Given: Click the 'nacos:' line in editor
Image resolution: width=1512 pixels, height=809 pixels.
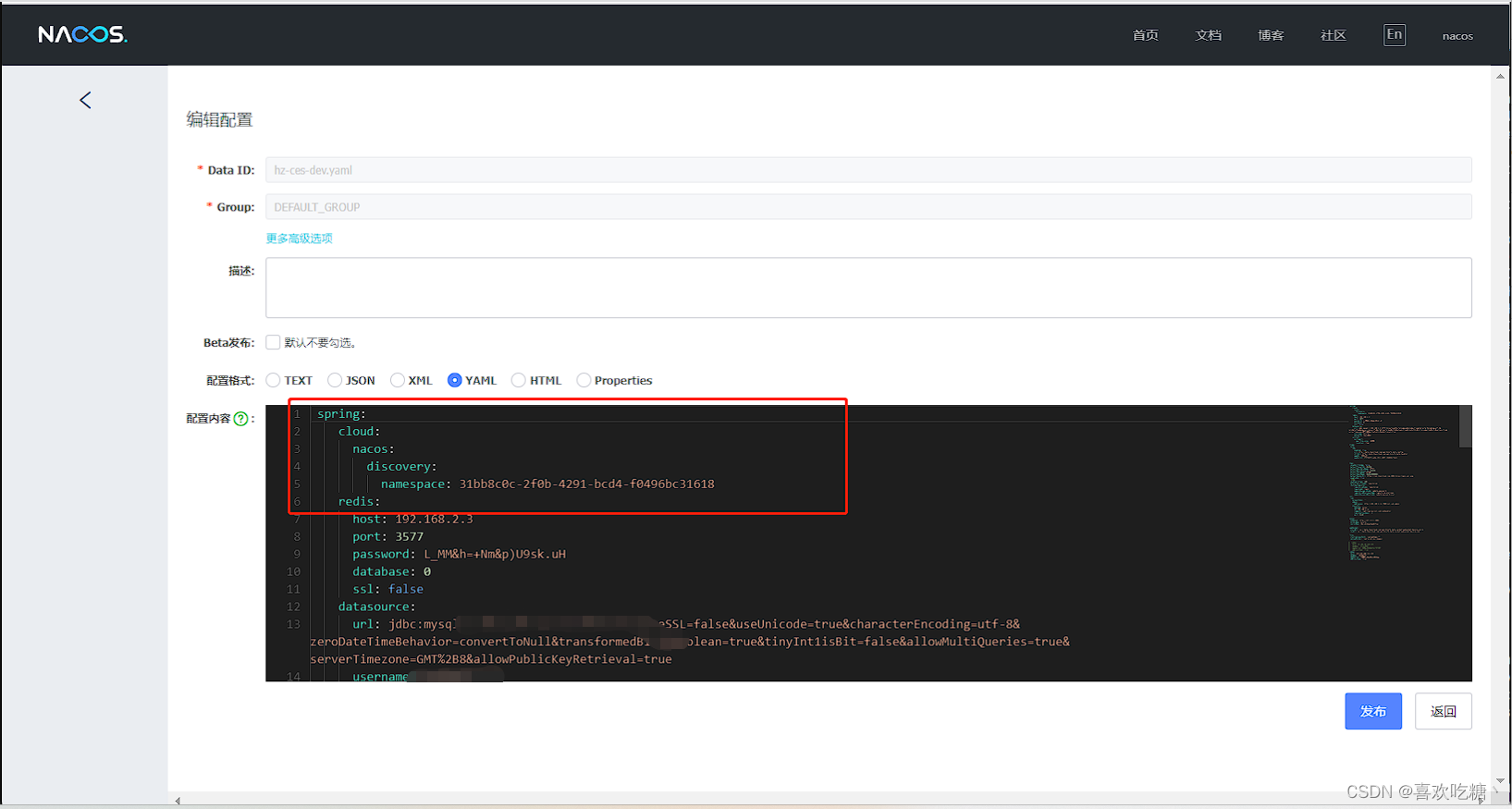Looking at the screenshot, I should point(374,449).
